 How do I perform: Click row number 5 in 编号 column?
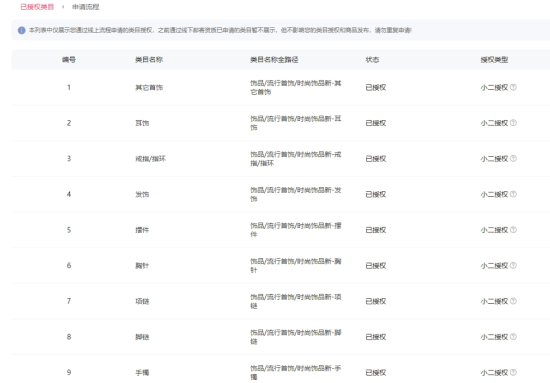tap(69, 230)
